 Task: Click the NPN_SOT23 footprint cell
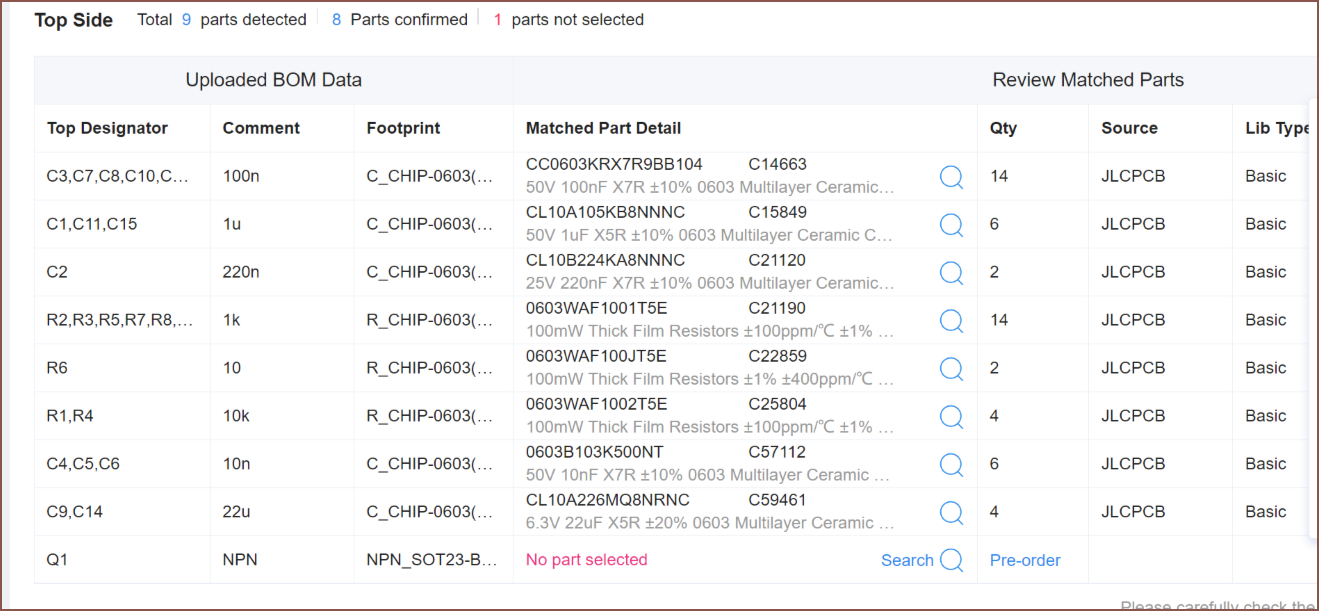pos(431,560)
